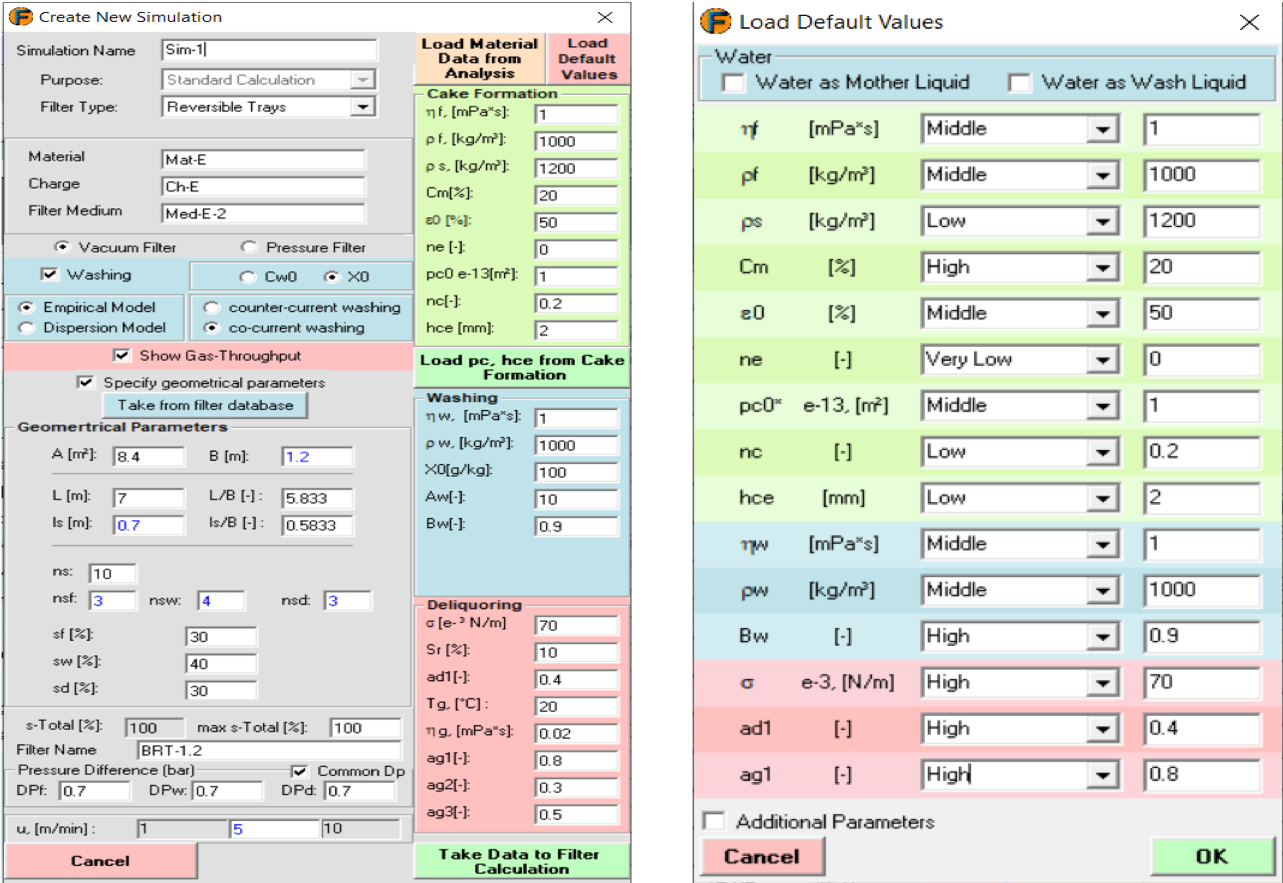1283x883 pixels.
Task: Open the pc0 level dropdown
Action: click(1101, 405)
